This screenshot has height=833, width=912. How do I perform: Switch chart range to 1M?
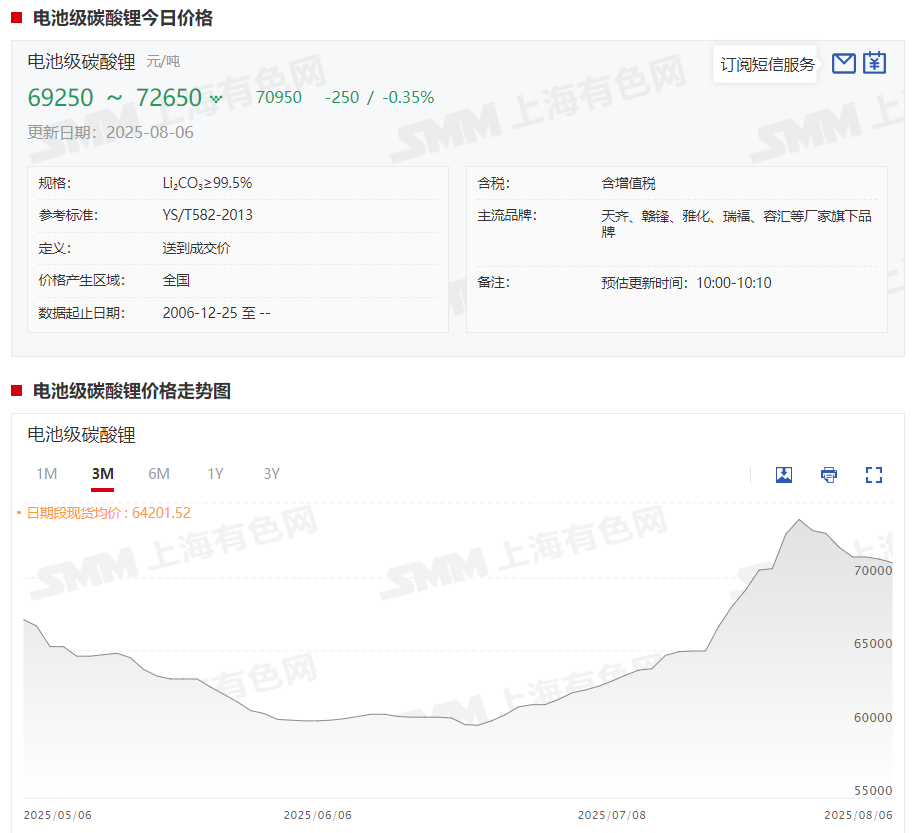coord(46,474)
